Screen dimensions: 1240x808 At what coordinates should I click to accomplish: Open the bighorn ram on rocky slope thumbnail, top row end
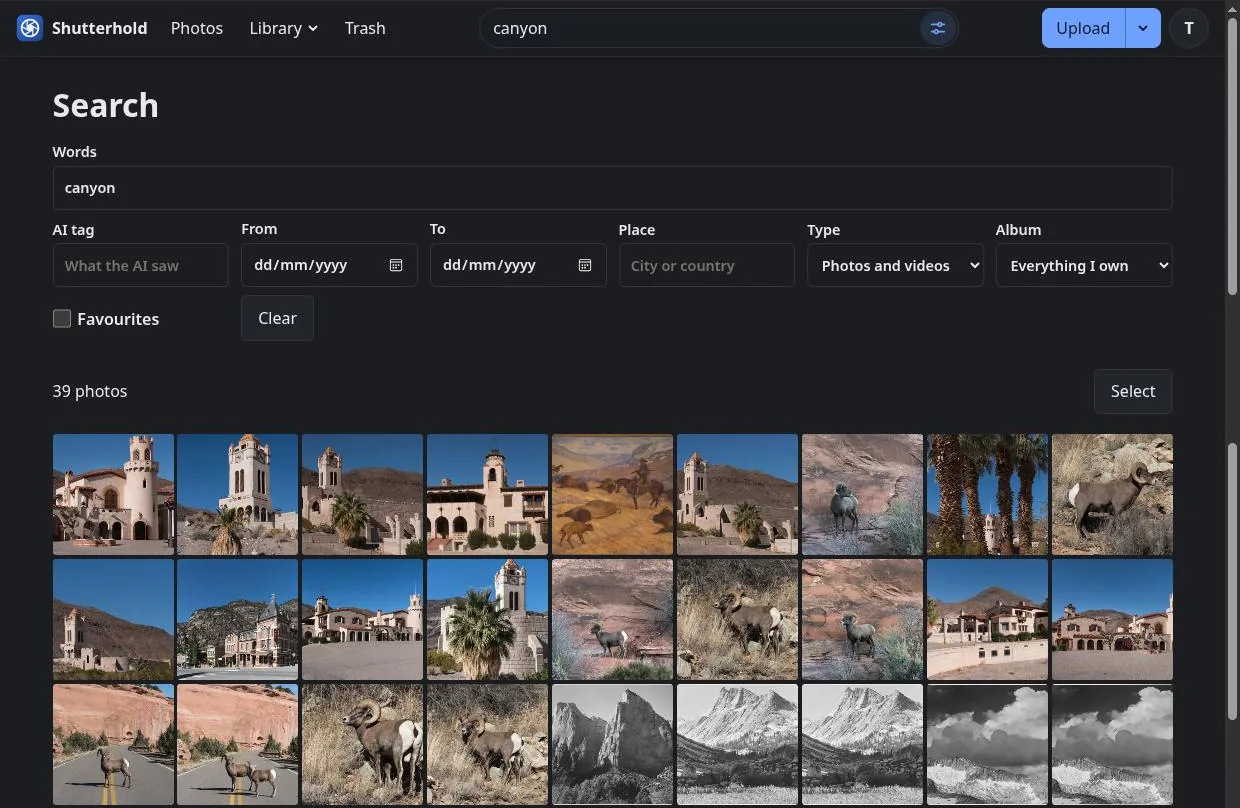coord(1112,494)
